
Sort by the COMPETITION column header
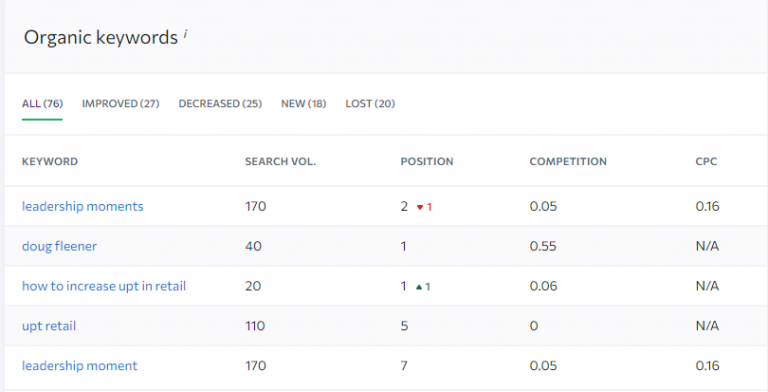pyautogui.click(x=568, y=162)
